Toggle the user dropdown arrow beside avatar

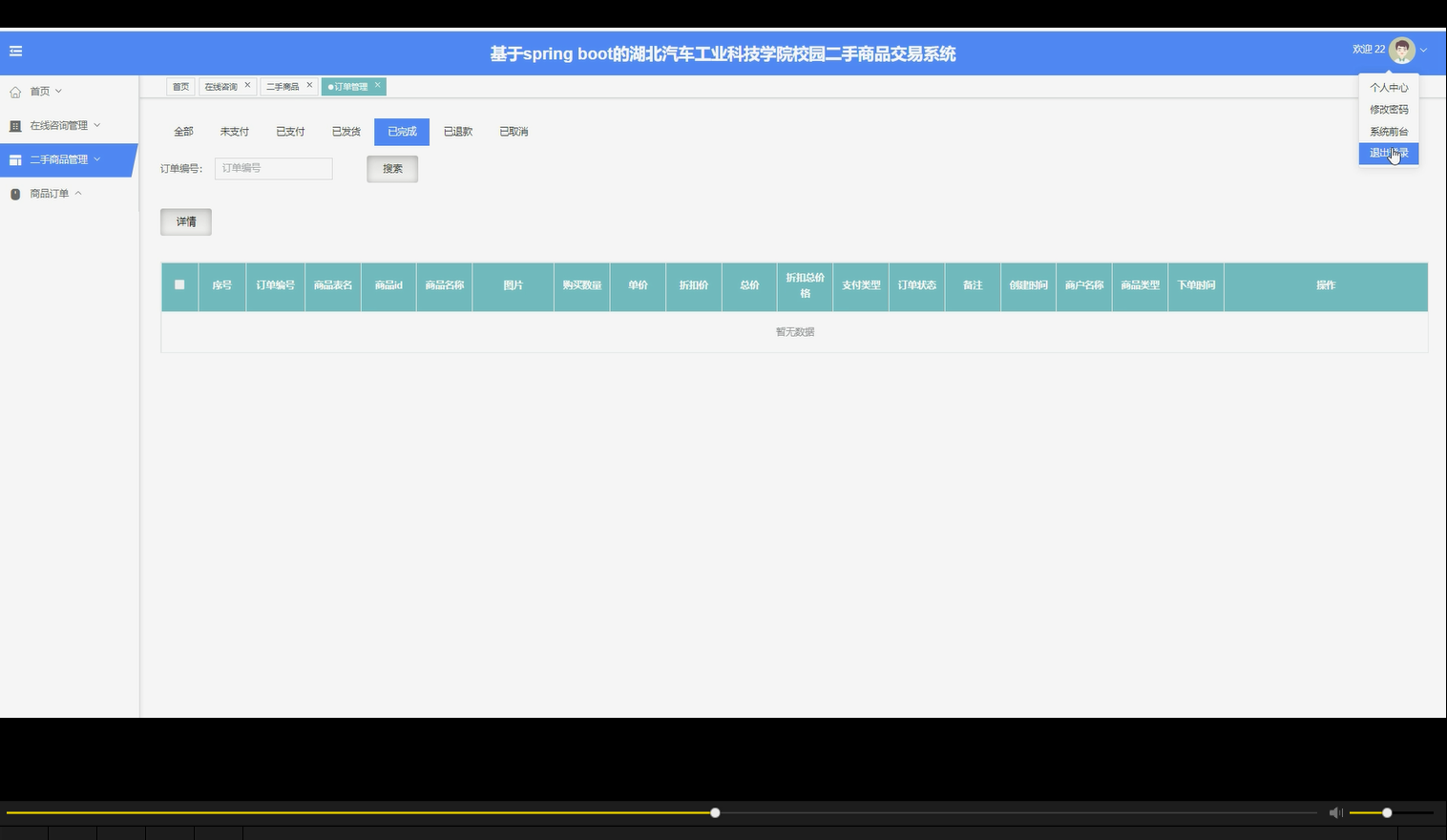pyautogui.click(x=1423, y=50)
